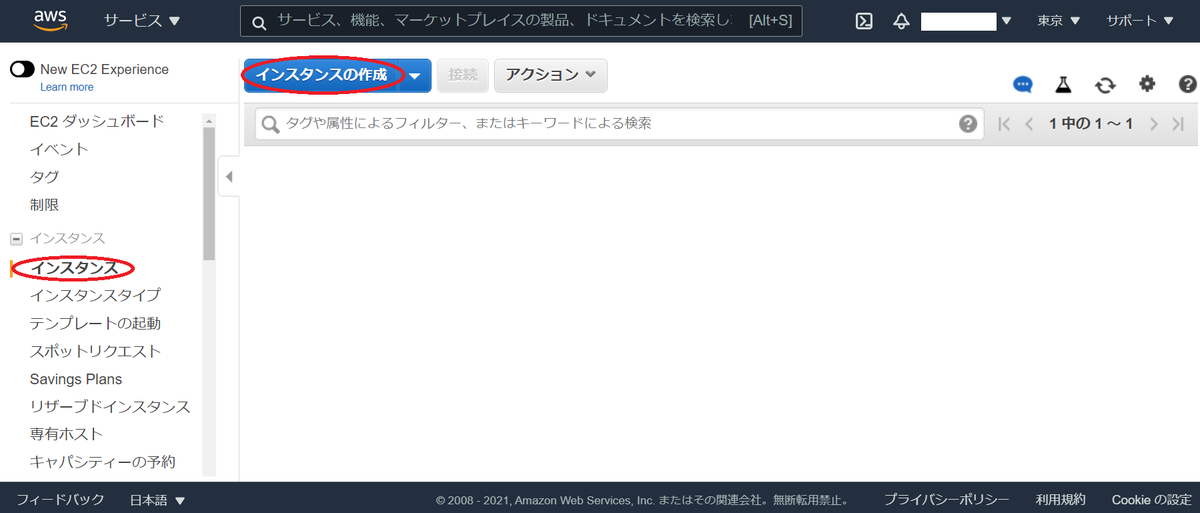This screenshot has height=513, width=1200.
Task: Go to next page of results
Action: (x=1154, y=124)
